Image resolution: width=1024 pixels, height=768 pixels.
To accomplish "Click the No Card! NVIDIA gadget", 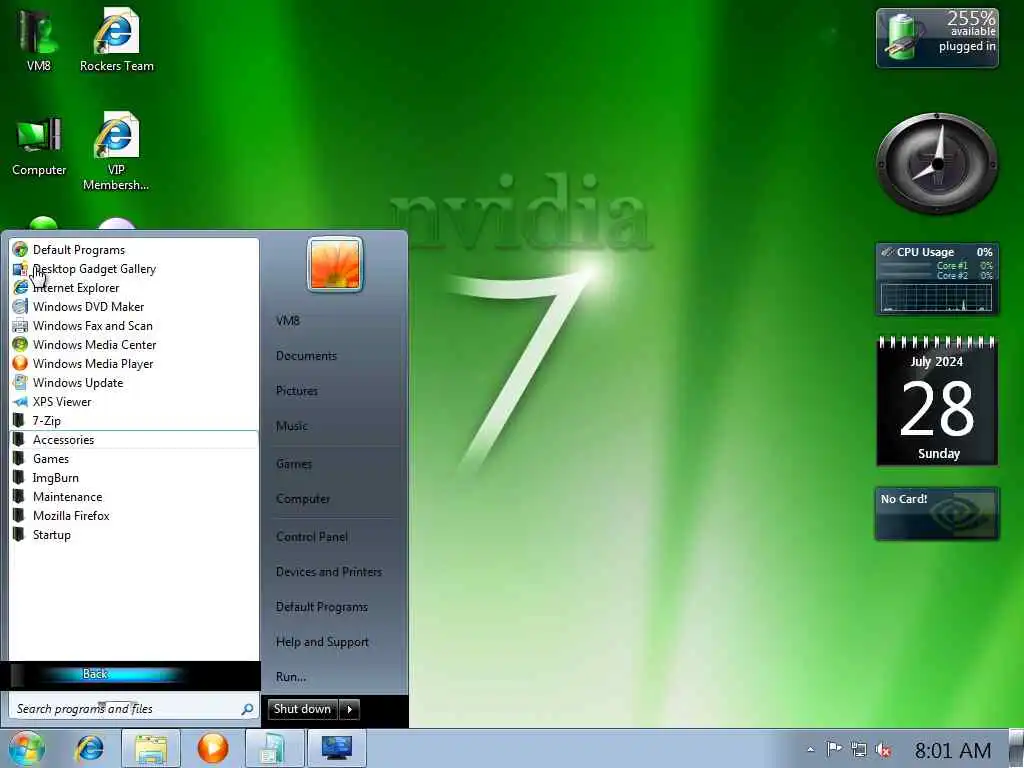I will tap(937, 513).
